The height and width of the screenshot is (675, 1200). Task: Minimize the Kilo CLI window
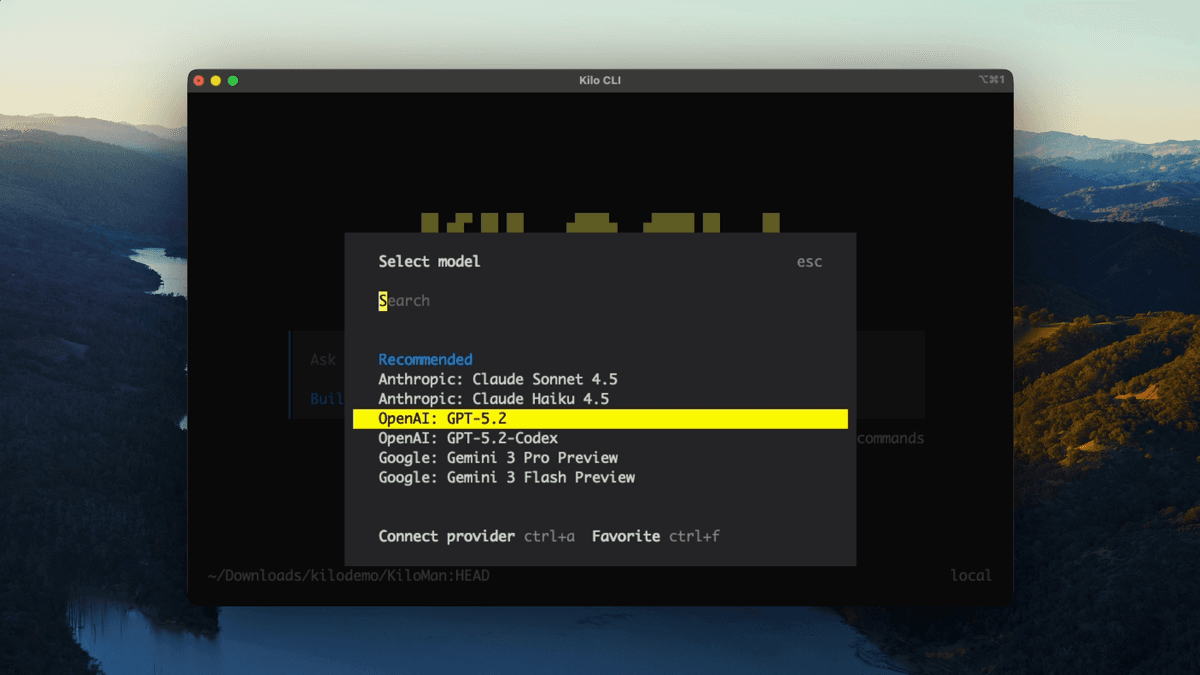(216, 80)
